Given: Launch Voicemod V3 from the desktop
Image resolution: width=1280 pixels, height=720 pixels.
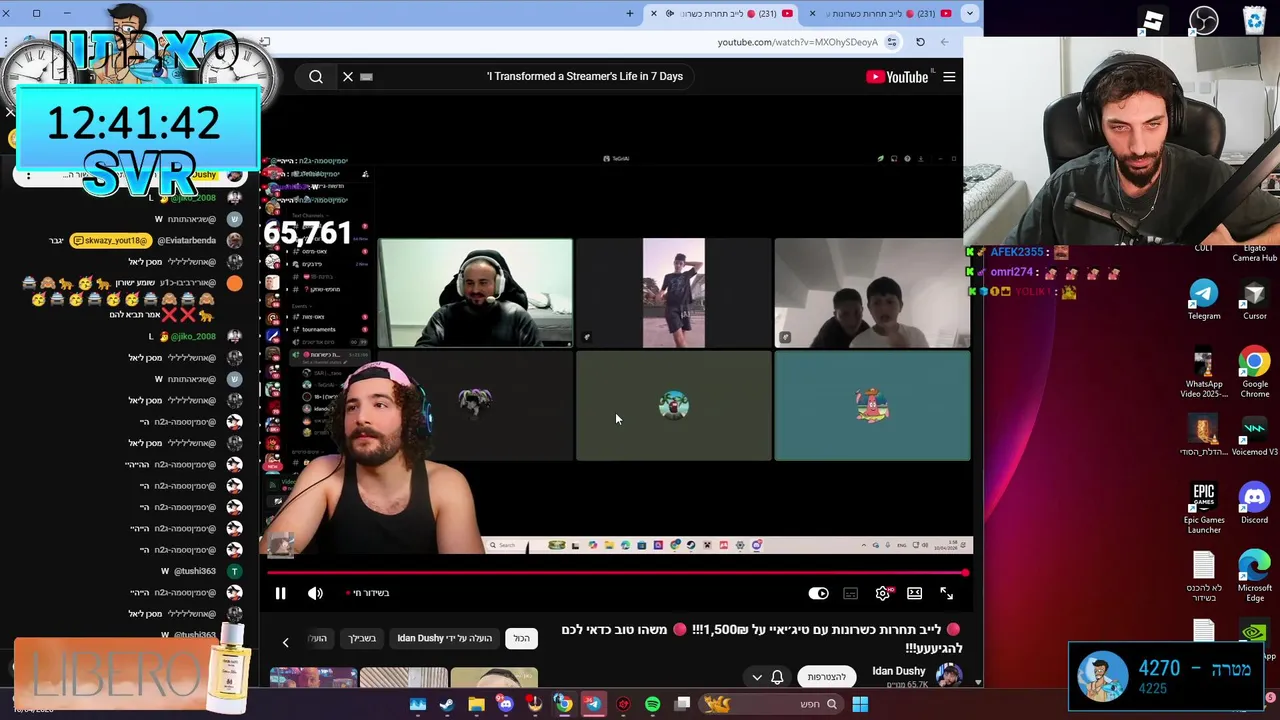Looking at the screenshot, I should (x=1254, y=437).
